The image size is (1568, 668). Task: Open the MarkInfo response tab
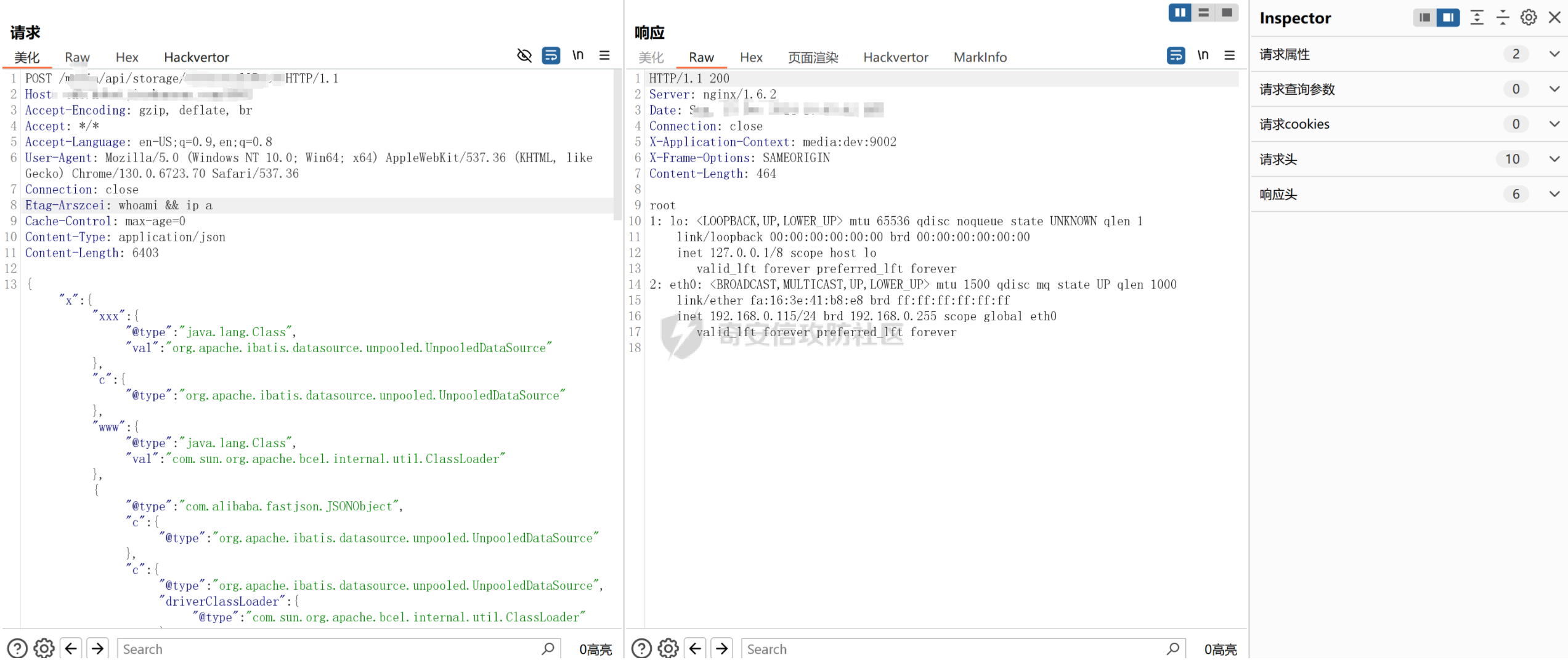point(980,57)
